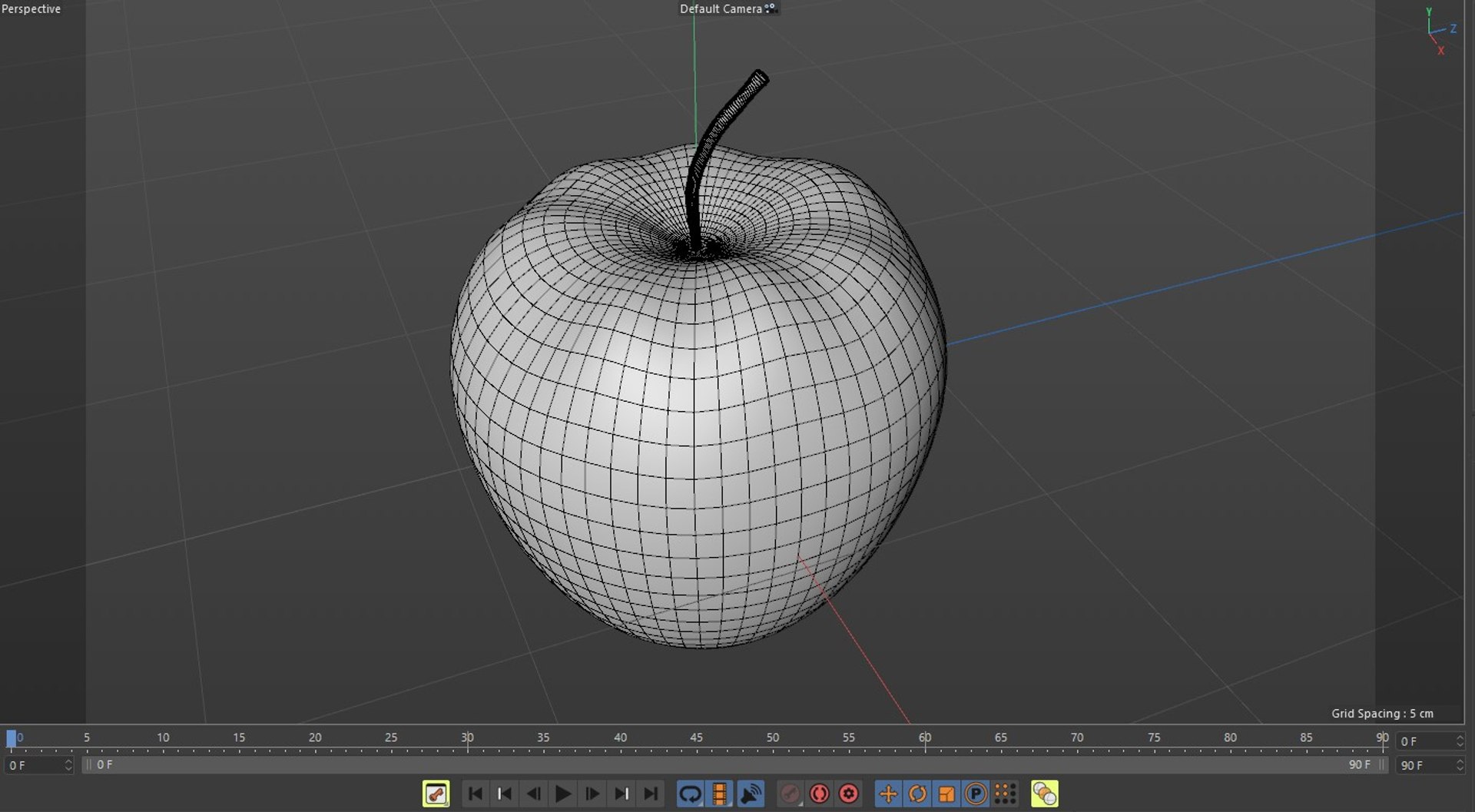The image size is (1475, 812).
Task: Click frame 60 on the timeline ruler
Action: click(925, 739)
